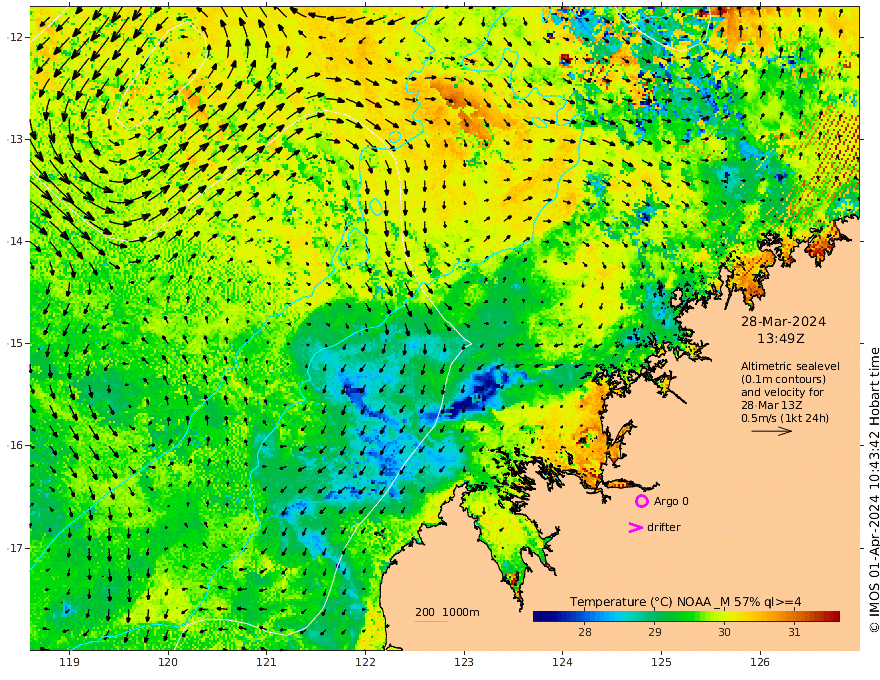Viewport: 880px width, 680px height.
Task: Click the colorbar tick label 31
Action: pos(794,632)
